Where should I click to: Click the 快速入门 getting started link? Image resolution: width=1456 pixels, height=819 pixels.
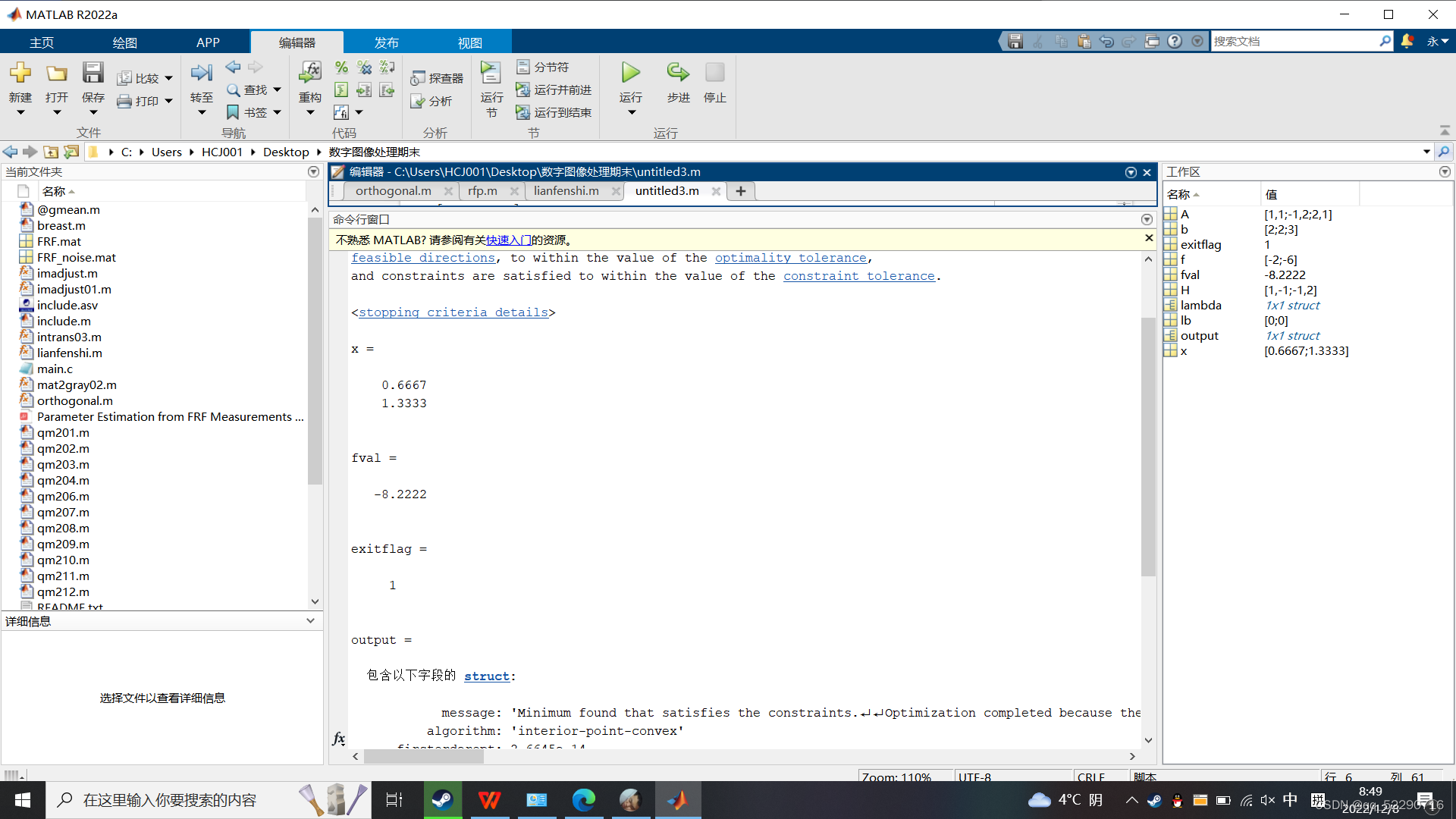[x=509, y=239]
